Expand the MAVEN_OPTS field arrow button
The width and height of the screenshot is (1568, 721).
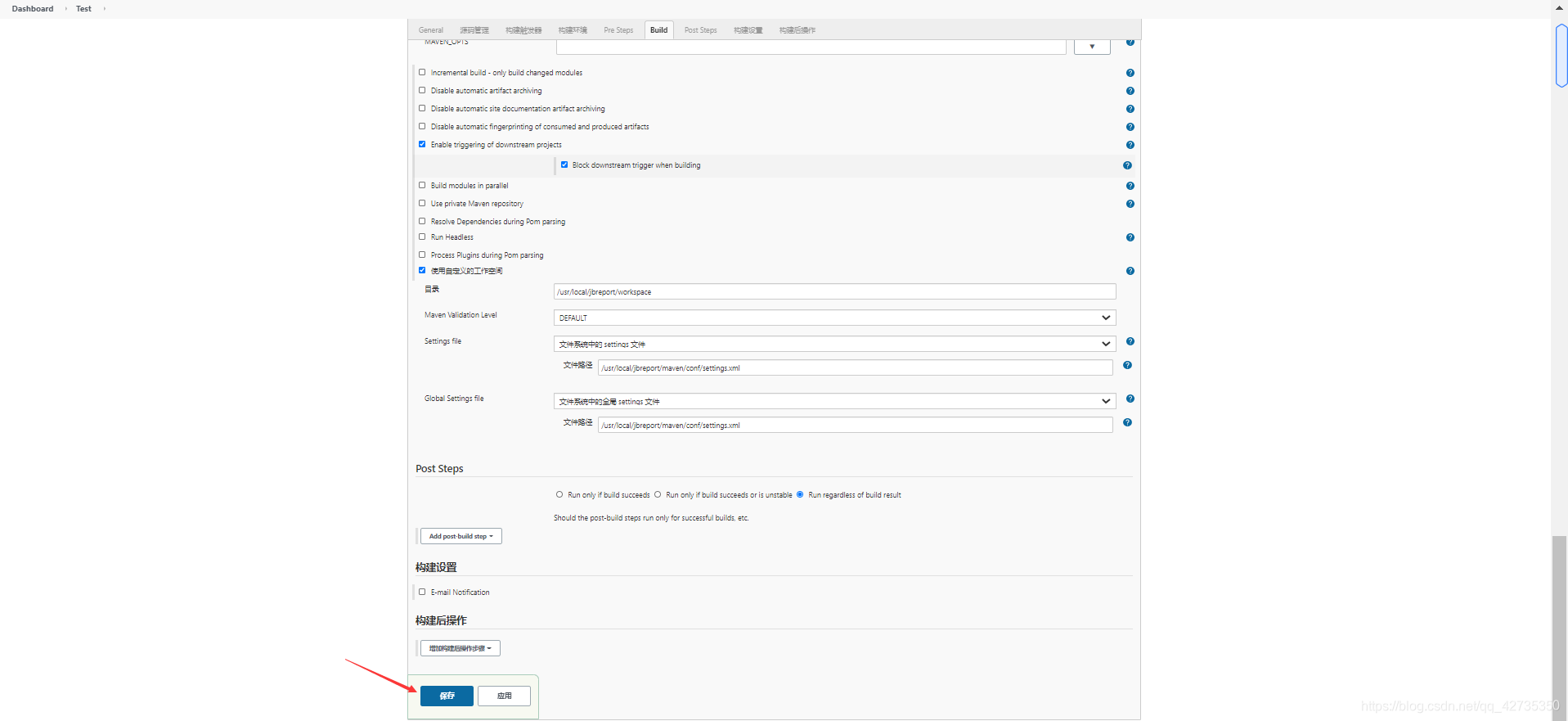tap(1092, 46)
